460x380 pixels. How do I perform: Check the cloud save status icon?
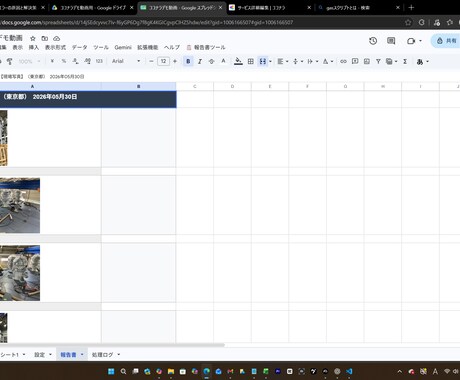tap(57, 38)
